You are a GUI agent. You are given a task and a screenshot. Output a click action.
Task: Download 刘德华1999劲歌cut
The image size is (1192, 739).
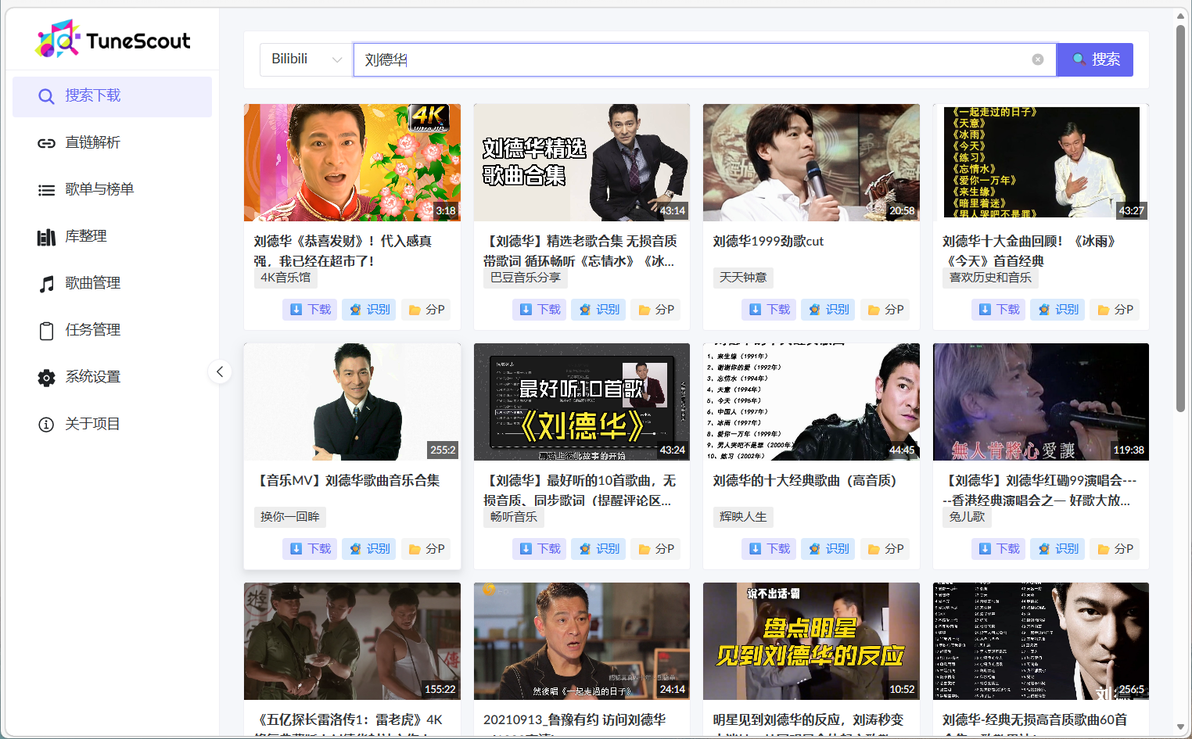tap(769, 309)
